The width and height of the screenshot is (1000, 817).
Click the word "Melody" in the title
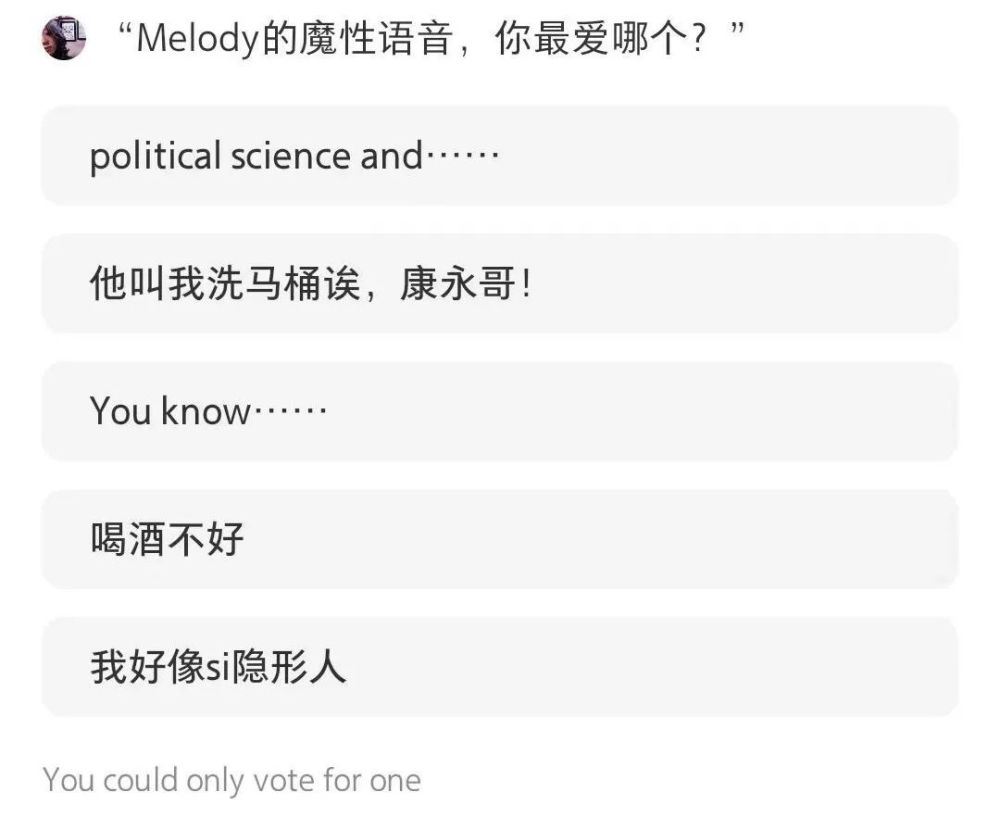197,39
